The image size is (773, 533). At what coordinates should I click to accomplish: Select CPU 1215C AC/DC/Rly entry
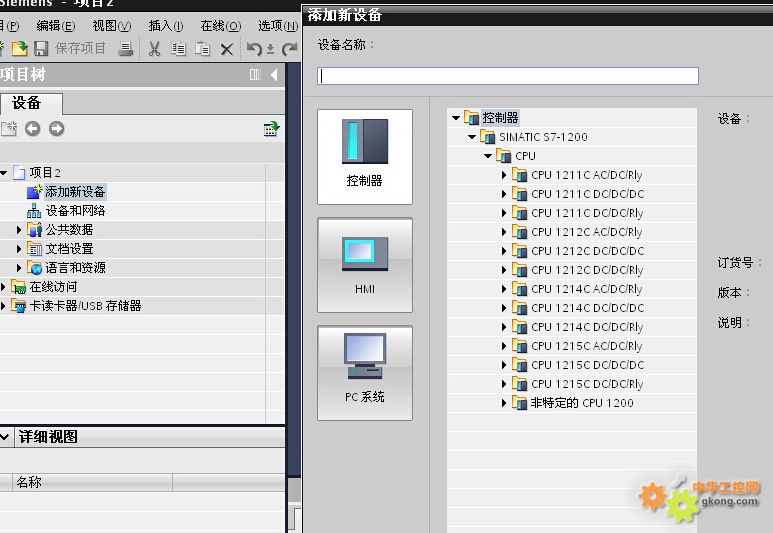pyautogui.click(x=587, y=346)
